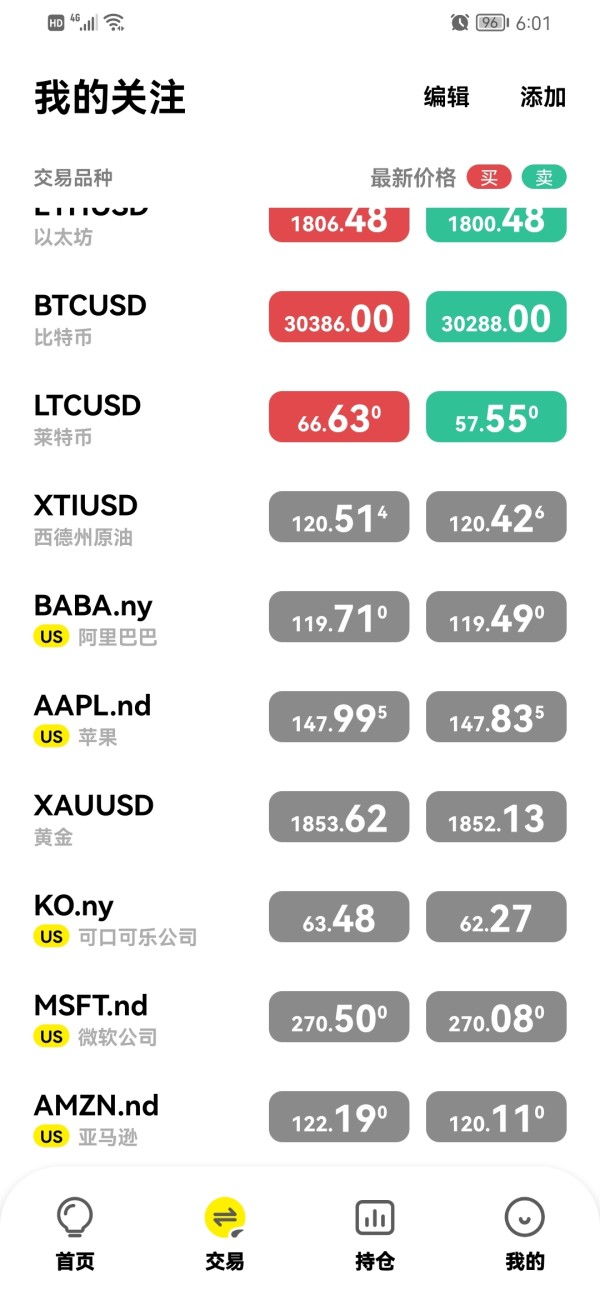Tap MSFT.nd buy price 270.50
This screenshot has width=600, height=1300.
339,1017
